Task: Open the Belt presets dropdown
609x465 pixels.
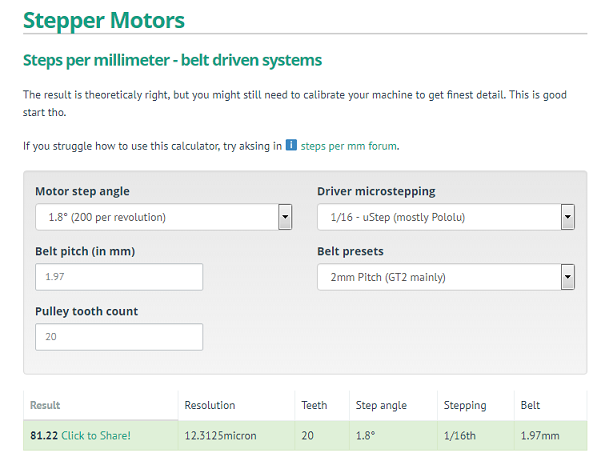Action: point(446,277)
